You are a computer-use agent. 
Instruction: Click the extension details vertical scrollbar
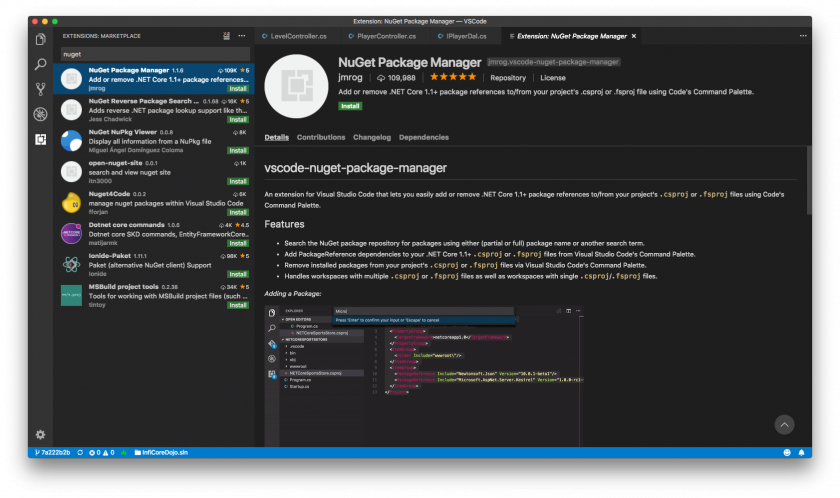[x=809, y=180]
